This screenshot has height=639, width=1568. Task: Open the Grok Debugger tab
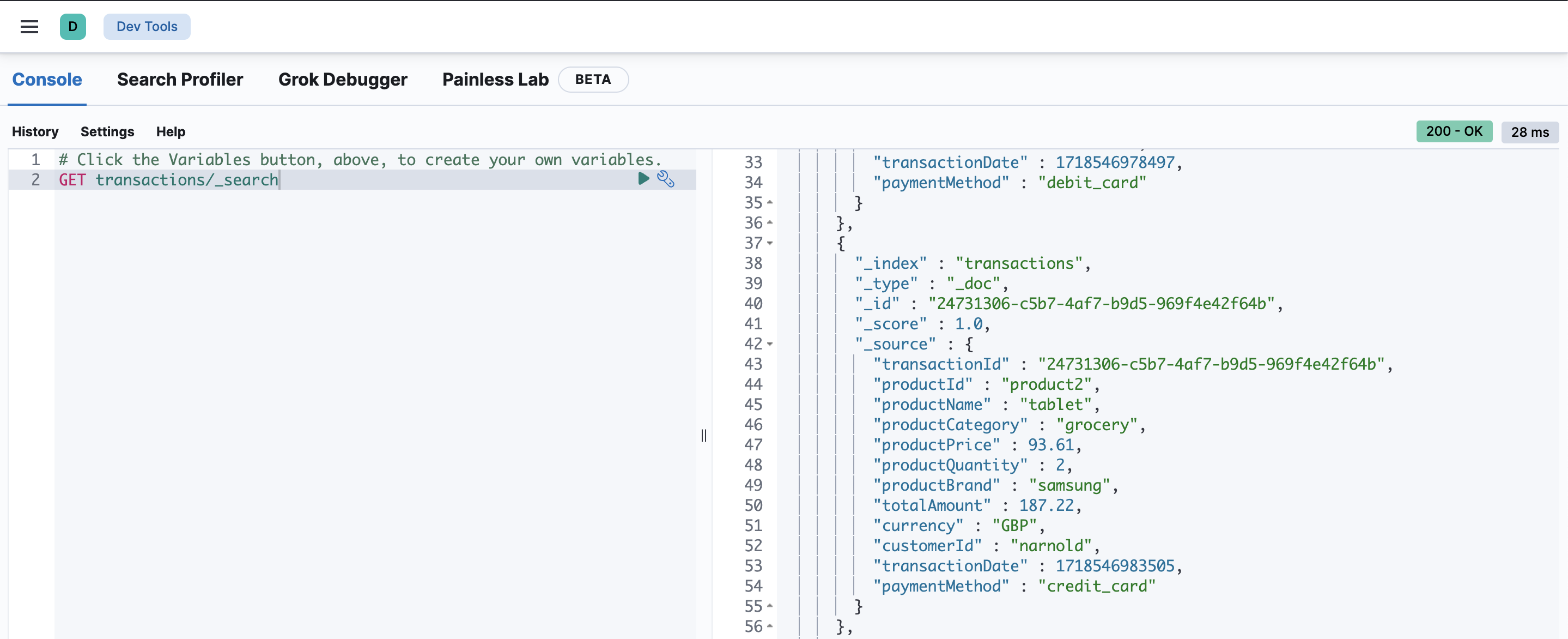342,80
